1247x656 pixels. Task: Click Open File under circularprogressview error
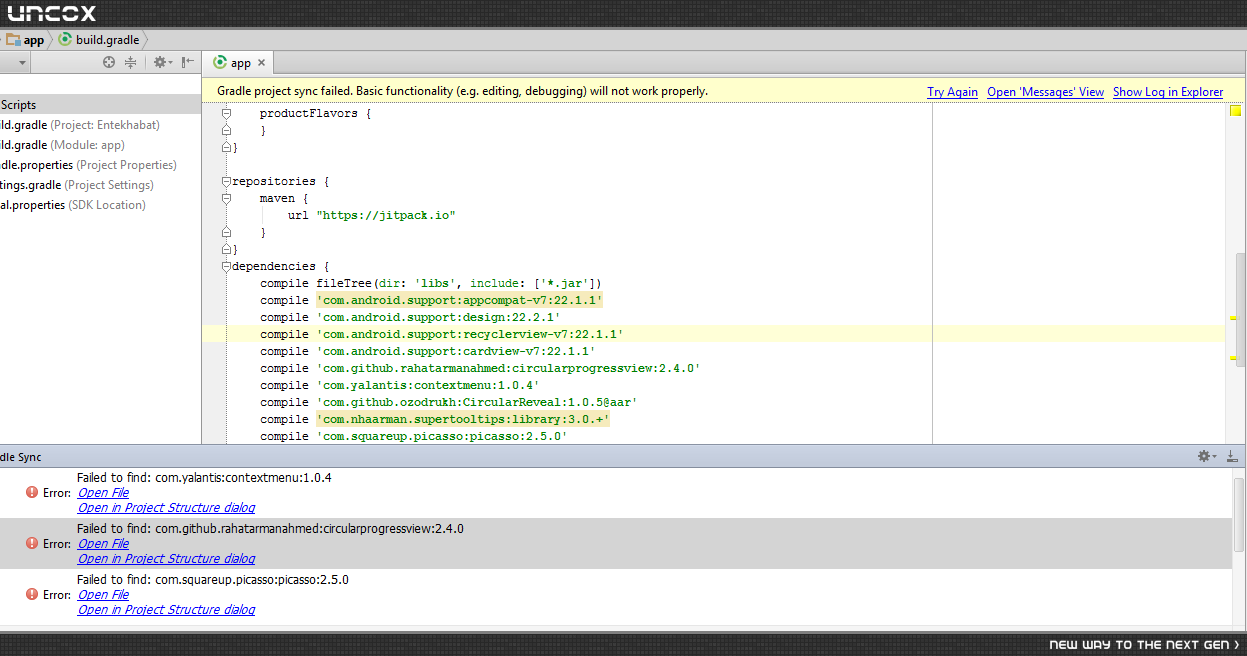coord(103,544)
